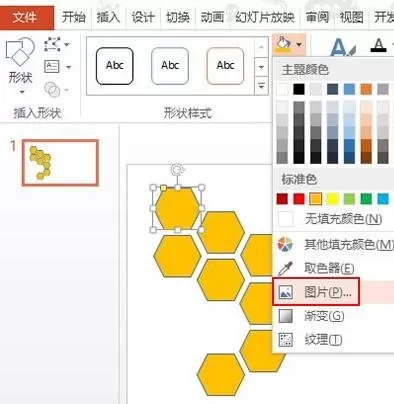Toggle the Shape Fill dropdown arrow

click(299, 44)
